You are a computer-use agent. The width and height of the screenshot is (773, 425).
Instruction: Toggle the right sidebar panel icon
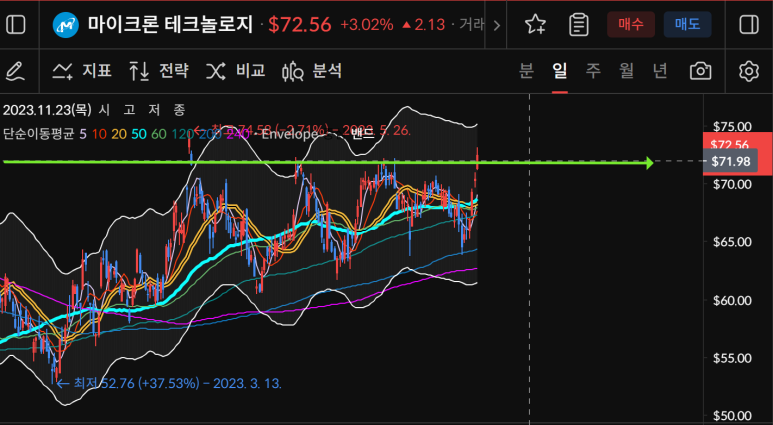tap(749, 25)
